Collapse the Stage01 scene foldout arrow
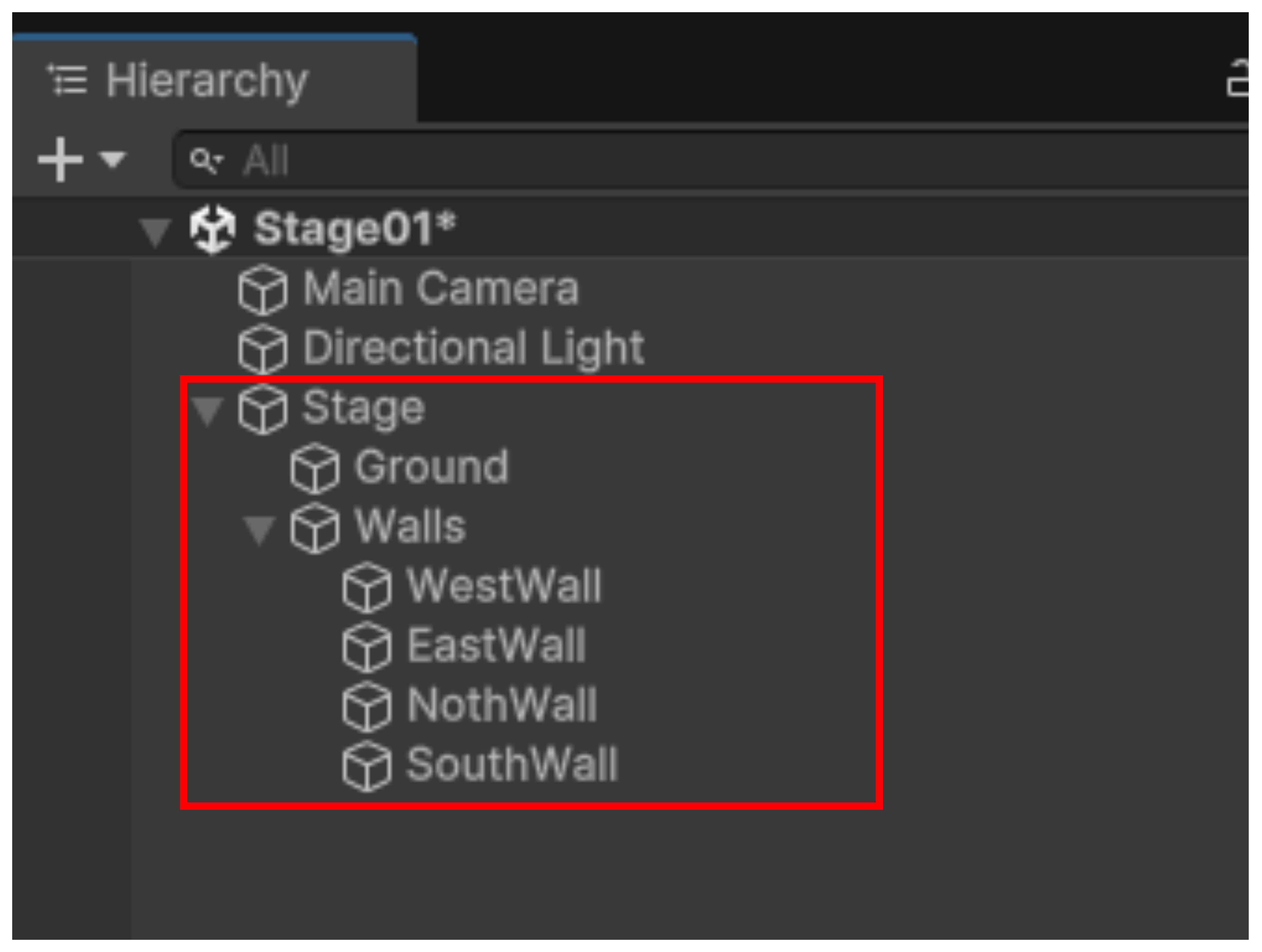1262x952 pixels. [155, 232]
